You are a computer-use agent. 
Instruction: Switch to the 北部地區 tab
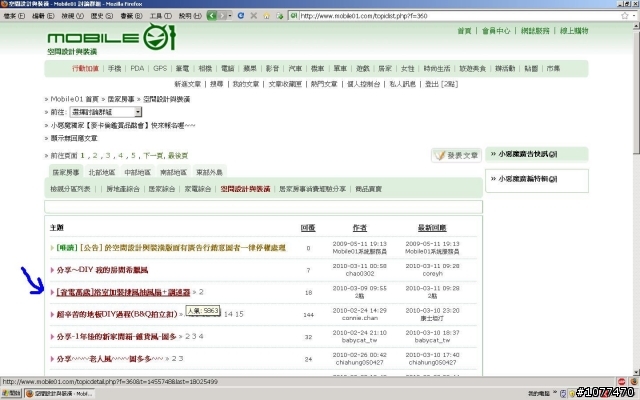point(102,172)
